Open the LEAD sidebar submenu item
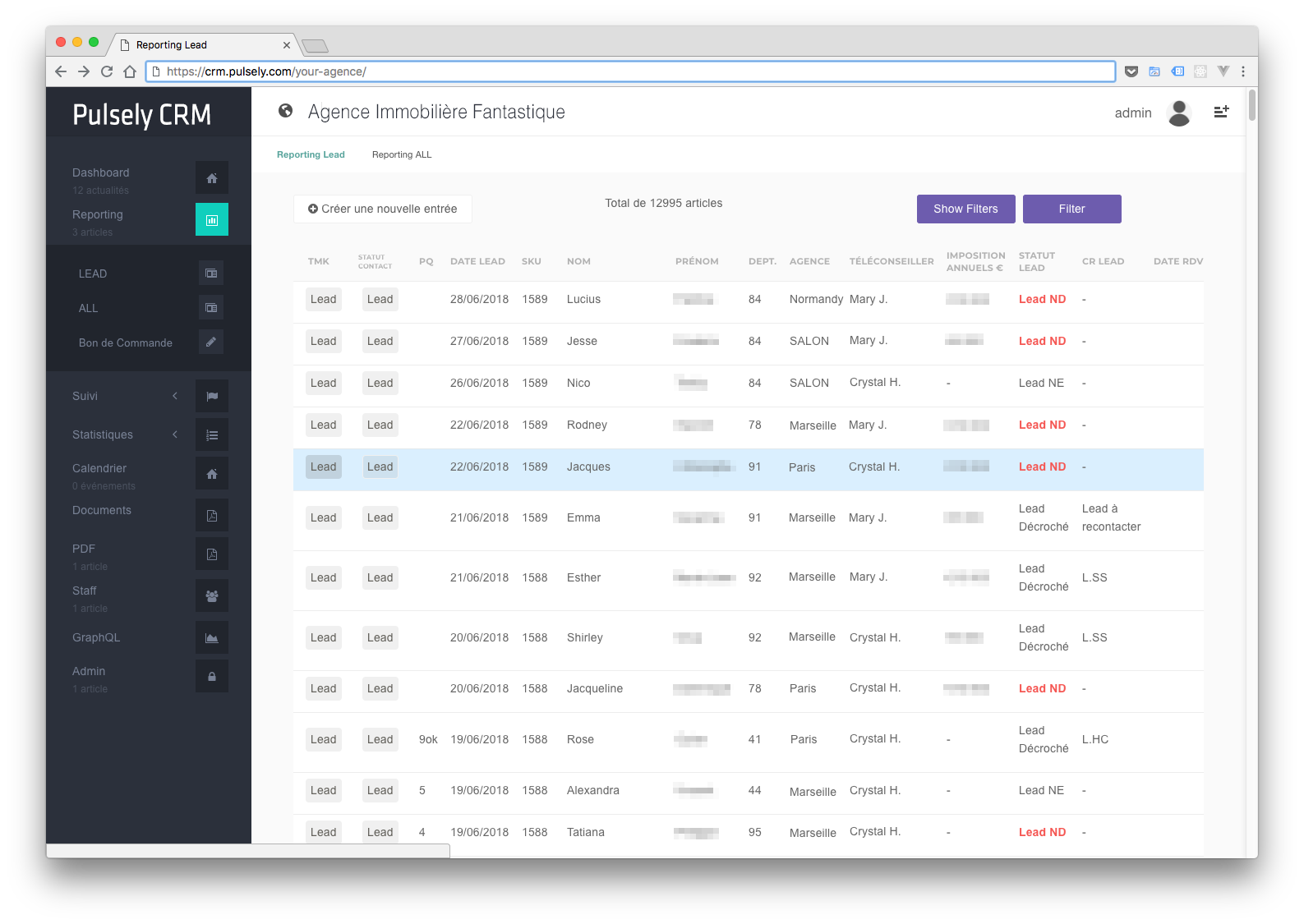1304x924 pixels. tap(93, 274)
